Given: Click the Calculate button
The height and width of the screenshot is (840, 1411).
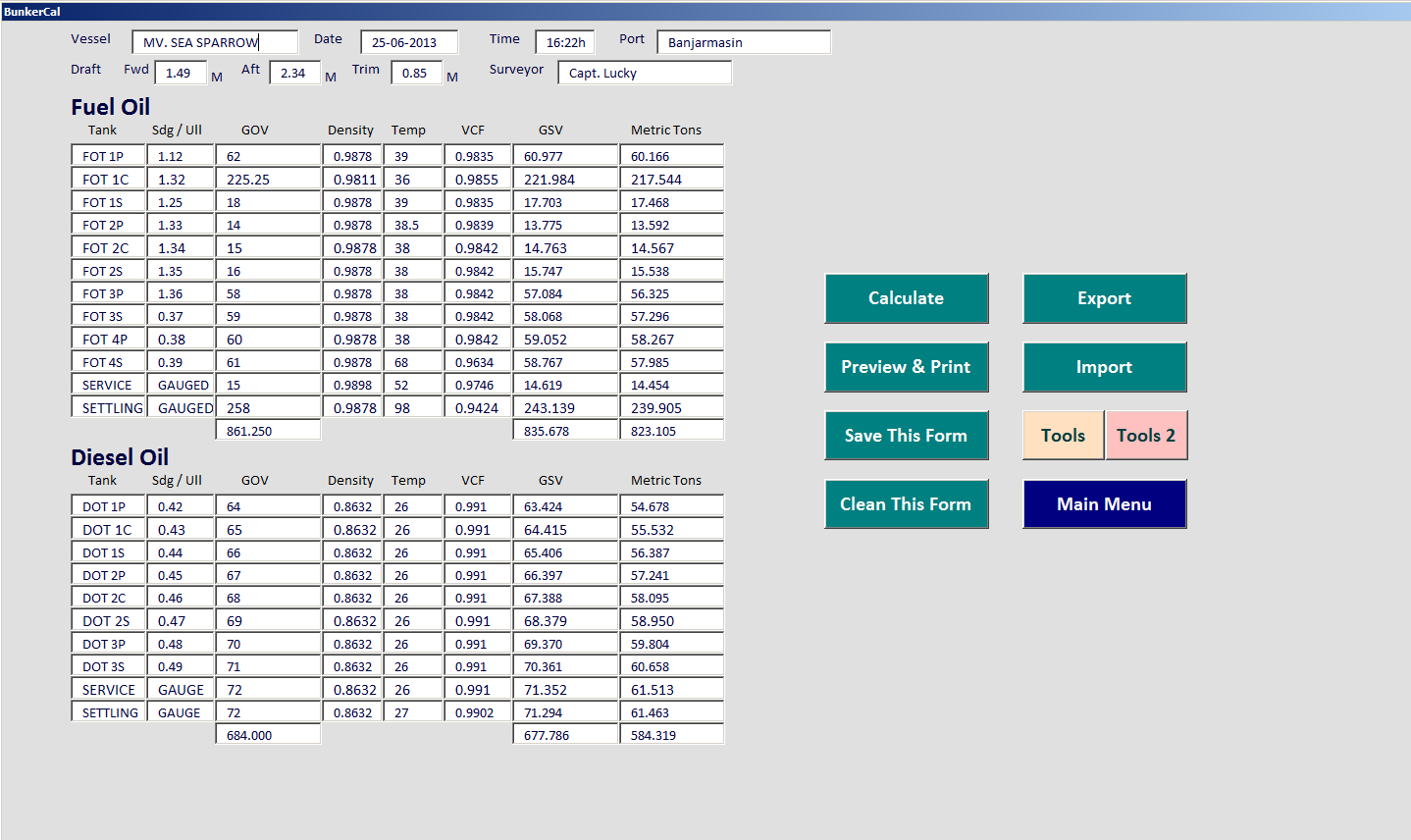Looking at the screenshot, I should [x=906, y=298].
